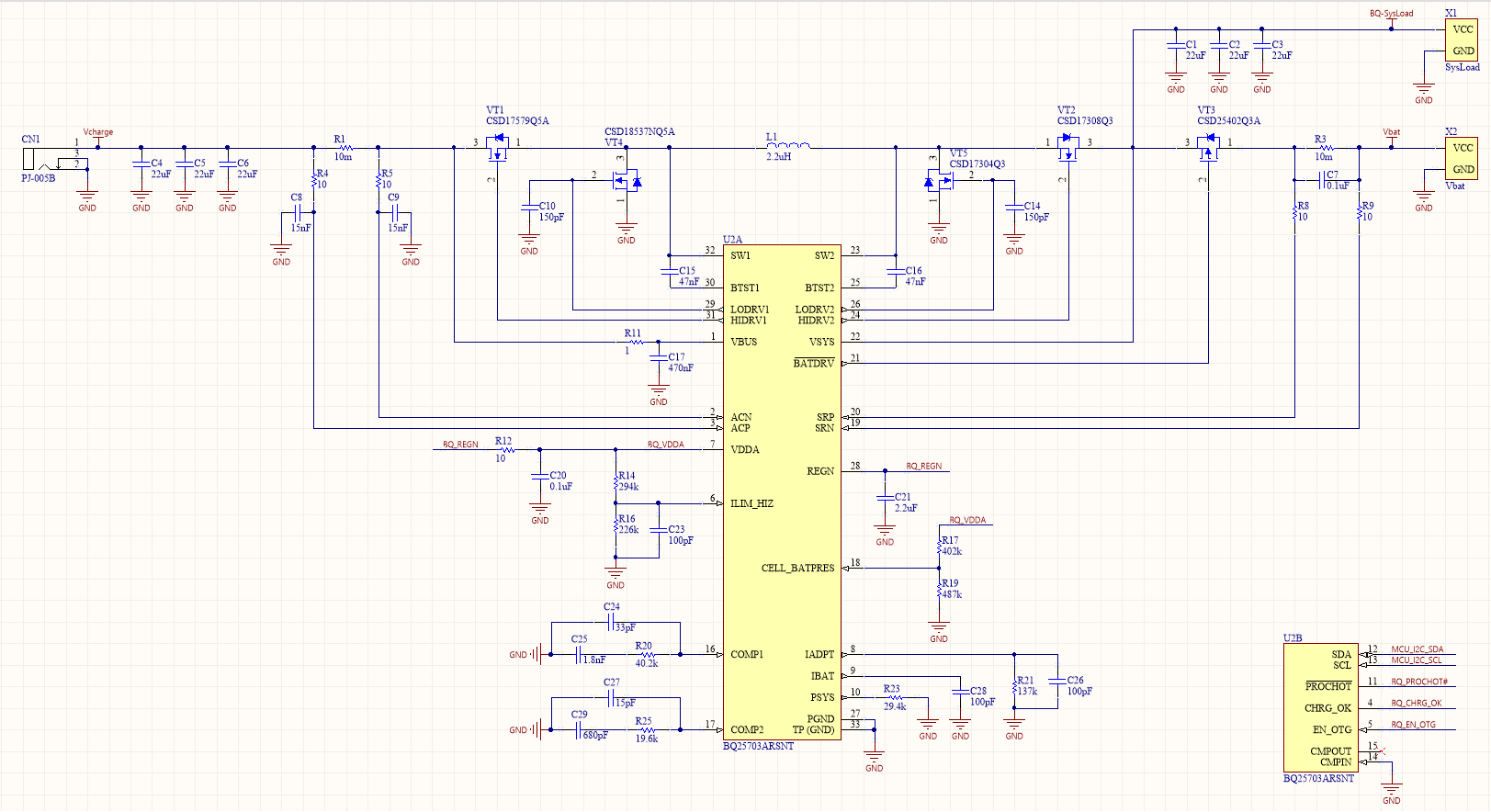This screenshot has height=812, width=1491.
Task: Select capacitor C14 150pF symbol
Action: pyautogui.click(x=1014, y=208)
